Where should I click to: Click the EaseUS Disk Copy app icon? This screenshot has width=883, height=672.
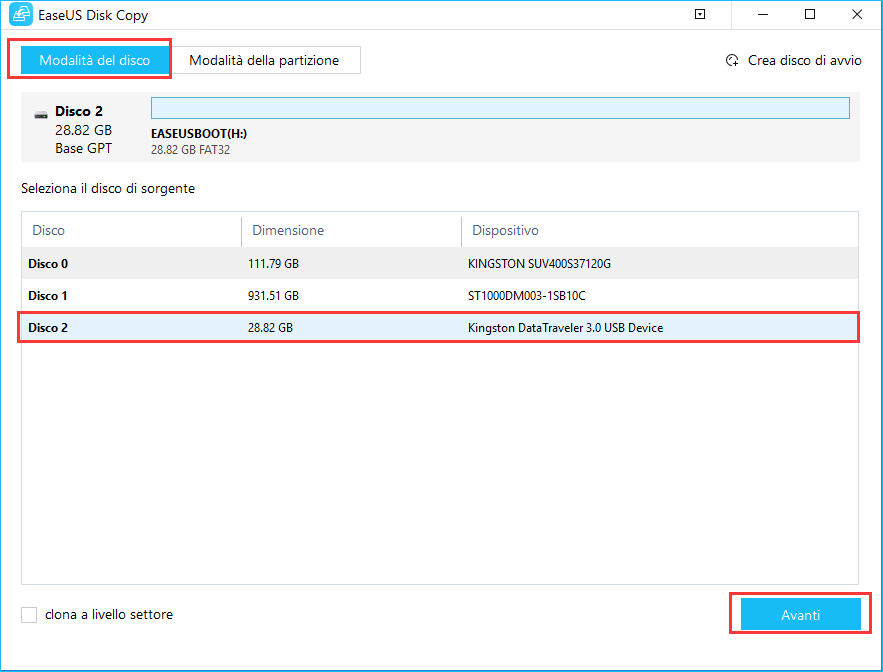point(20,15)
